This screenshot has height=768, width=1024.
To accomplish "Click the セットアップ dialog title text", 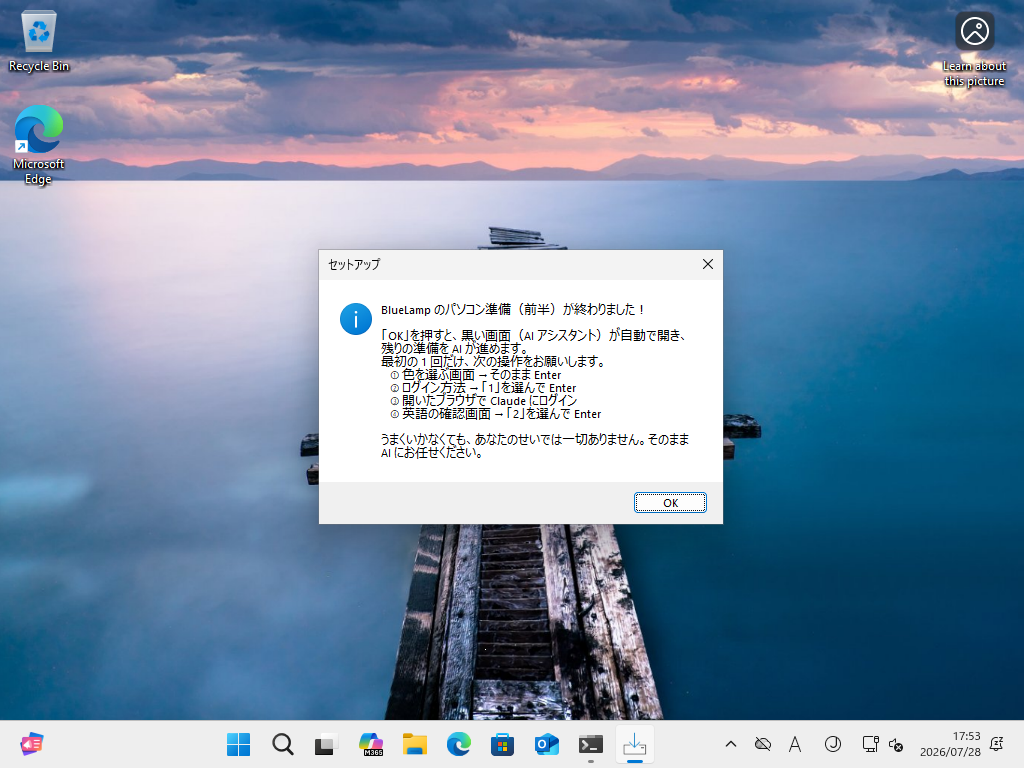I will pyautogui.click(x=354, y=264).
